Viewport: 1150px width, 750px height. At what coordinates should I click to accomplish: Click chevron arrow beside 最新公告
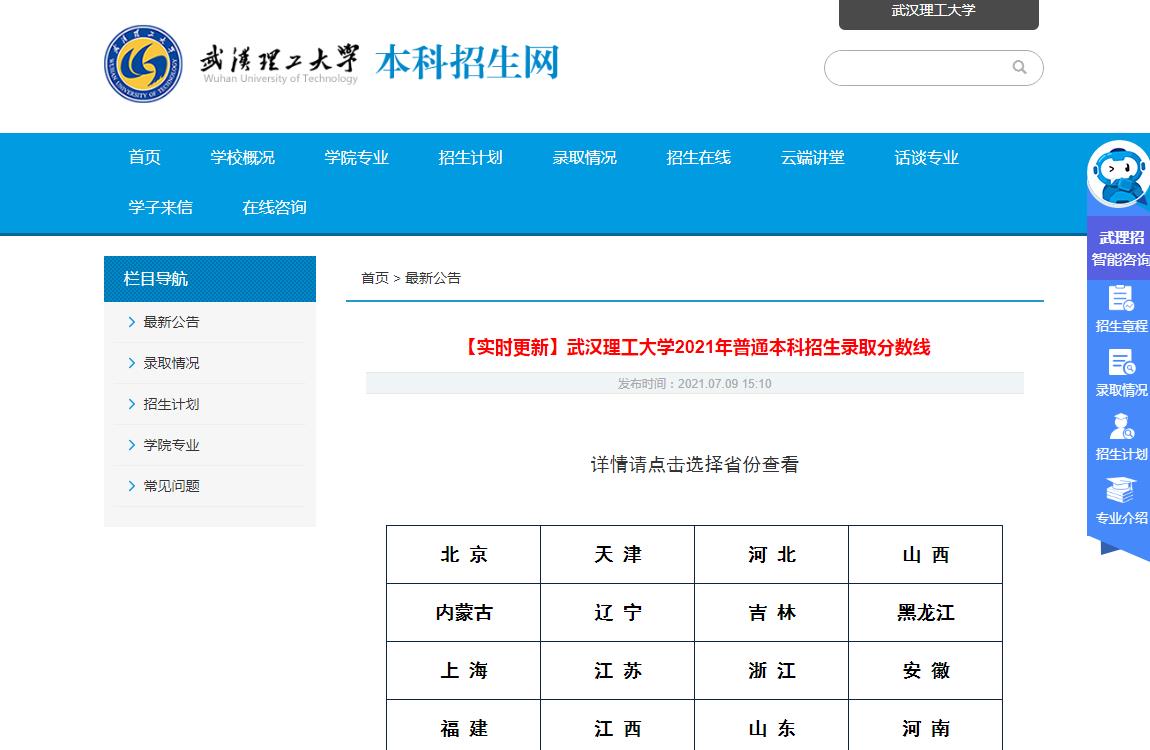pyautogui.click(x=131, y=322)
